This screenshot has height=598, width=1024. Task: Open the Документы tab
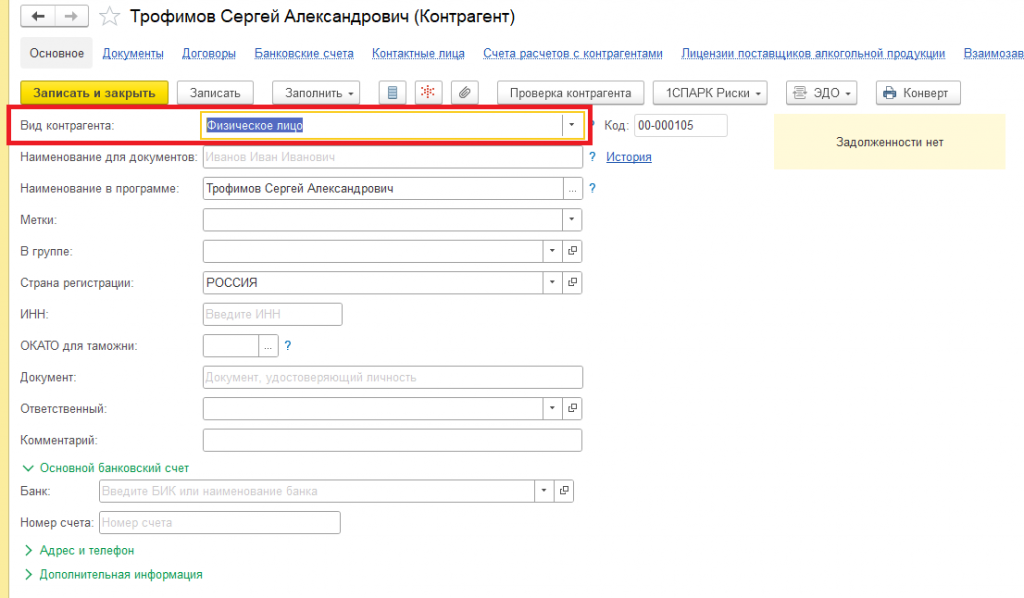[x=133, y=54]
